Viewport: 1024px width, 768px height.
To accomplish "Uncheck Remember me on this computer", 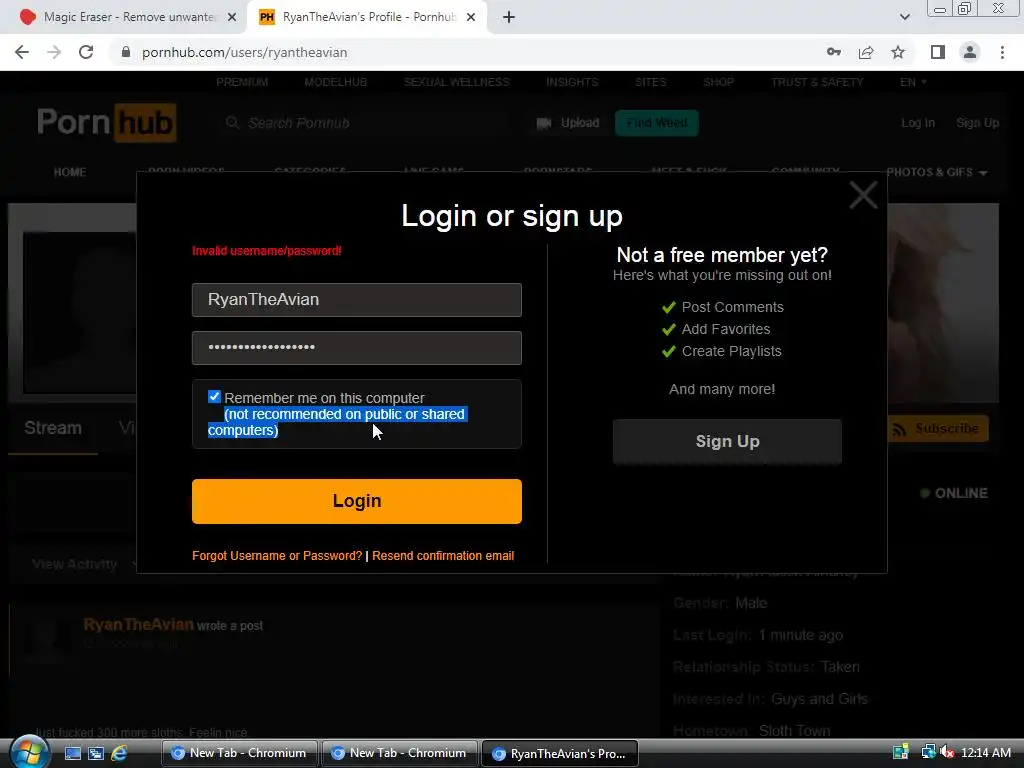I will point(214,396).
